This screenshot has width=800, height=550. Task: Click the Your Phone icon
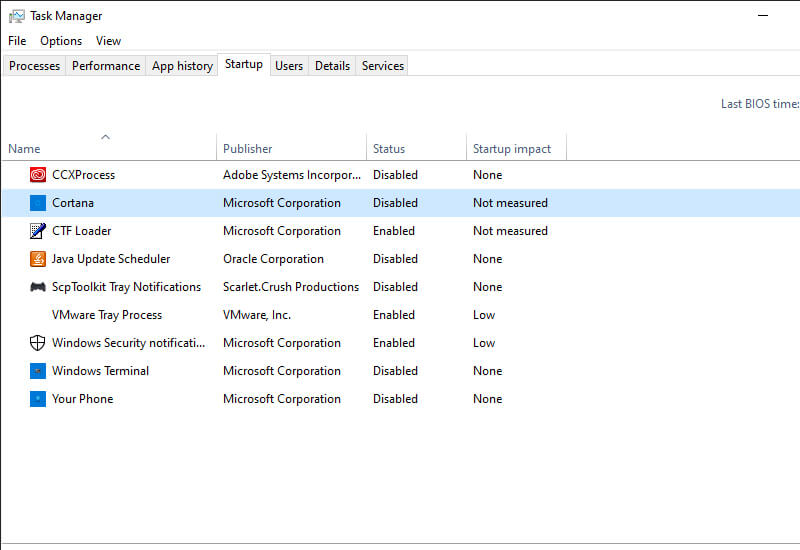[38, 399]
